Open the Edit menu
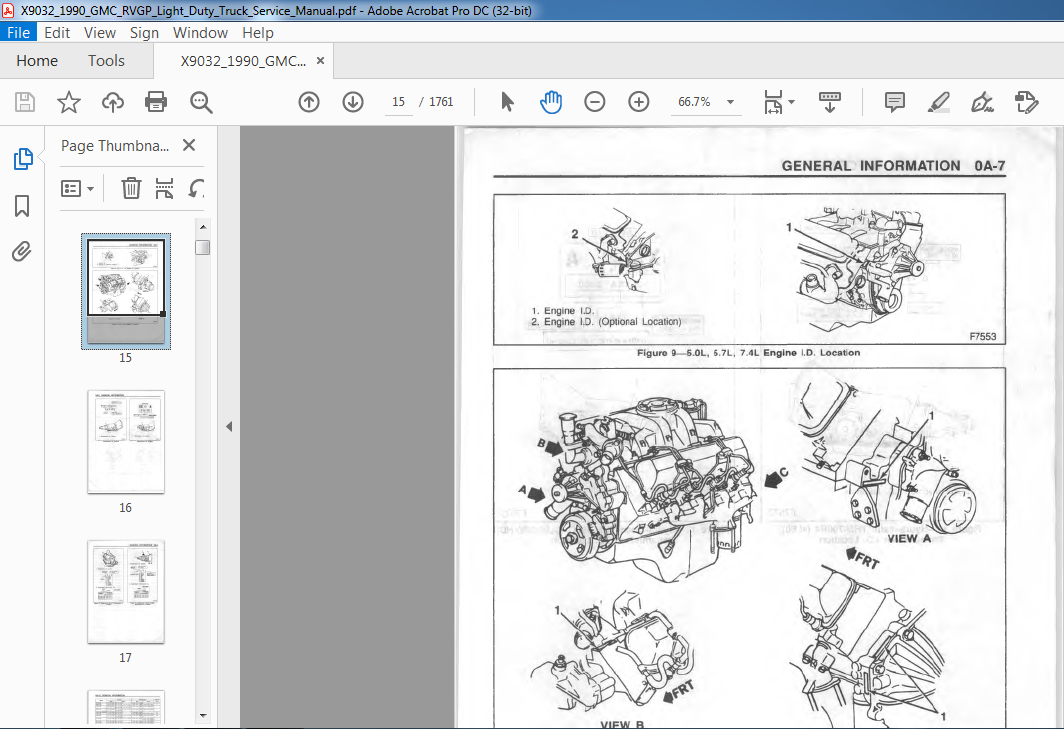The width and height of the screenshot is (1064, 729). click(57, 33)
